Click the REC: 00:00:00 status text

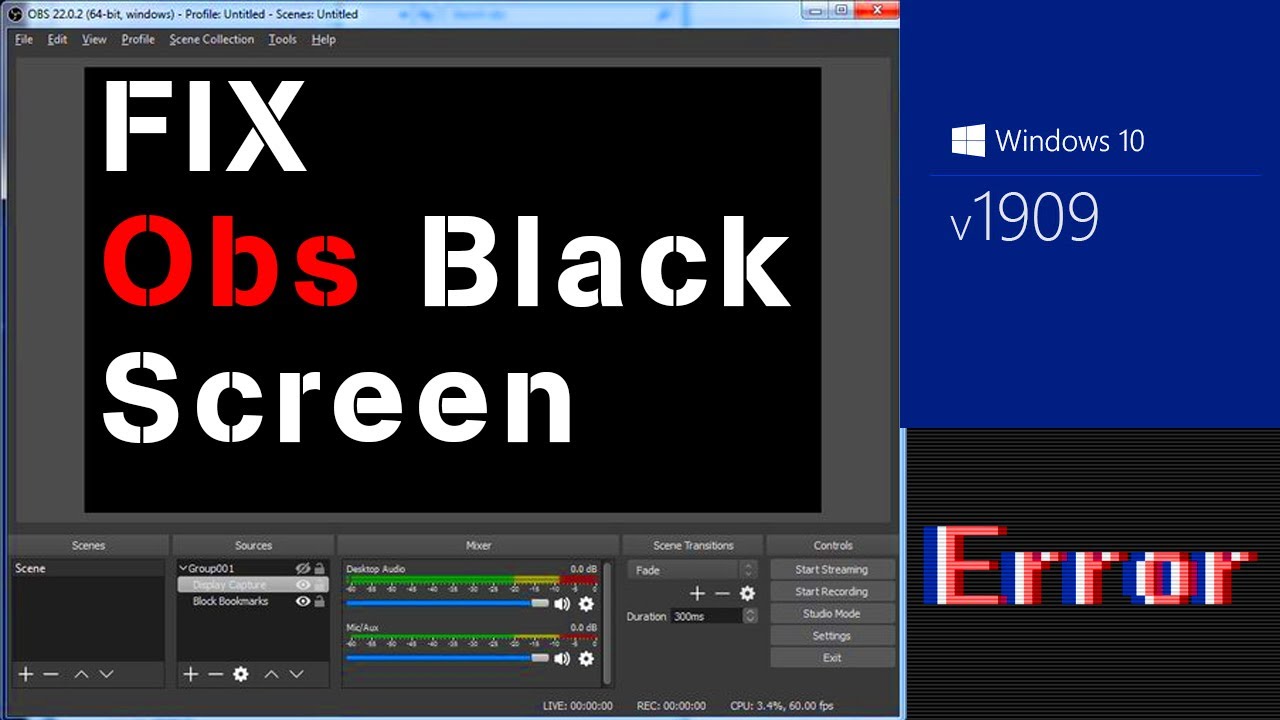671,706
